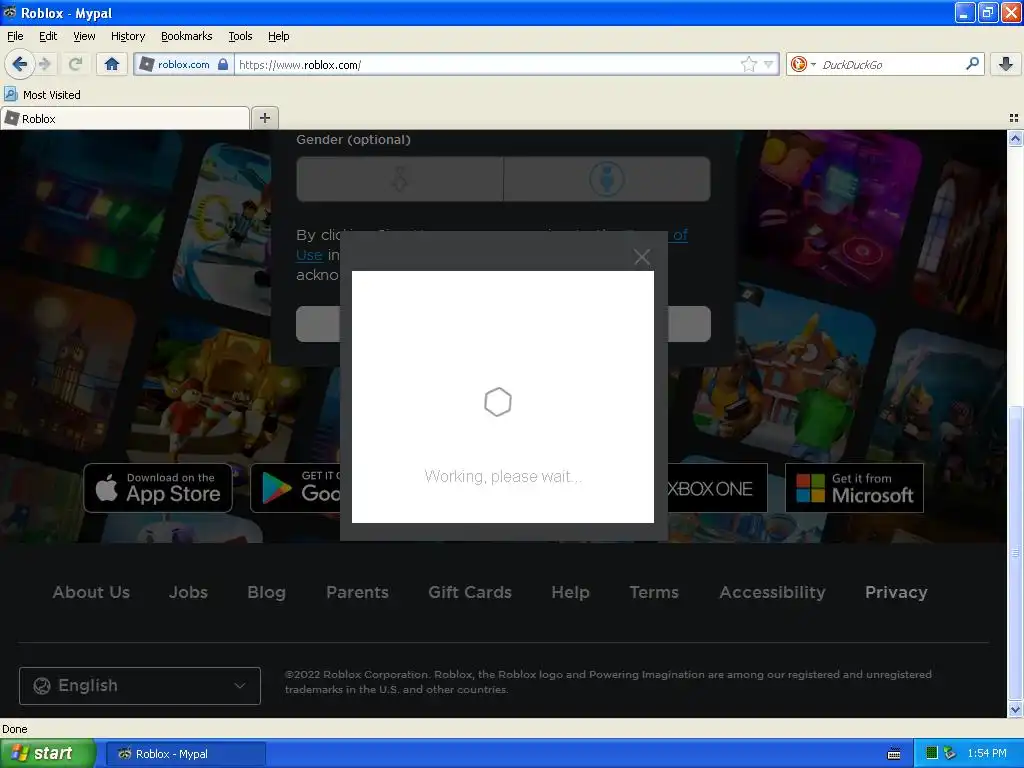The height and width of the screenshot is (768, 1024).
Task: Open the Terms footer link
Action: 654,592
